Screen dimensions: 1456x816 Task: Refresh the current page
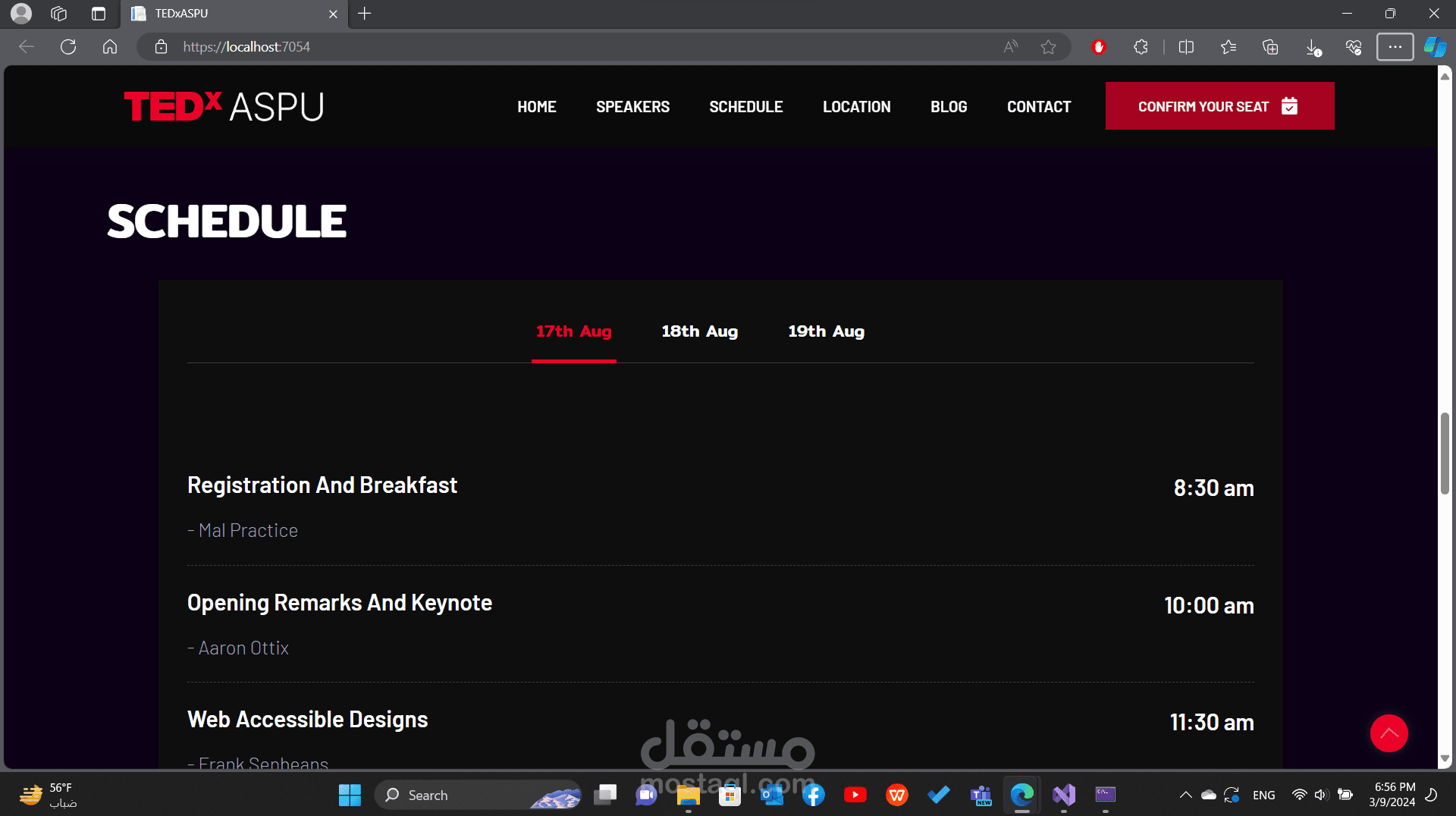tap(68, 47)
